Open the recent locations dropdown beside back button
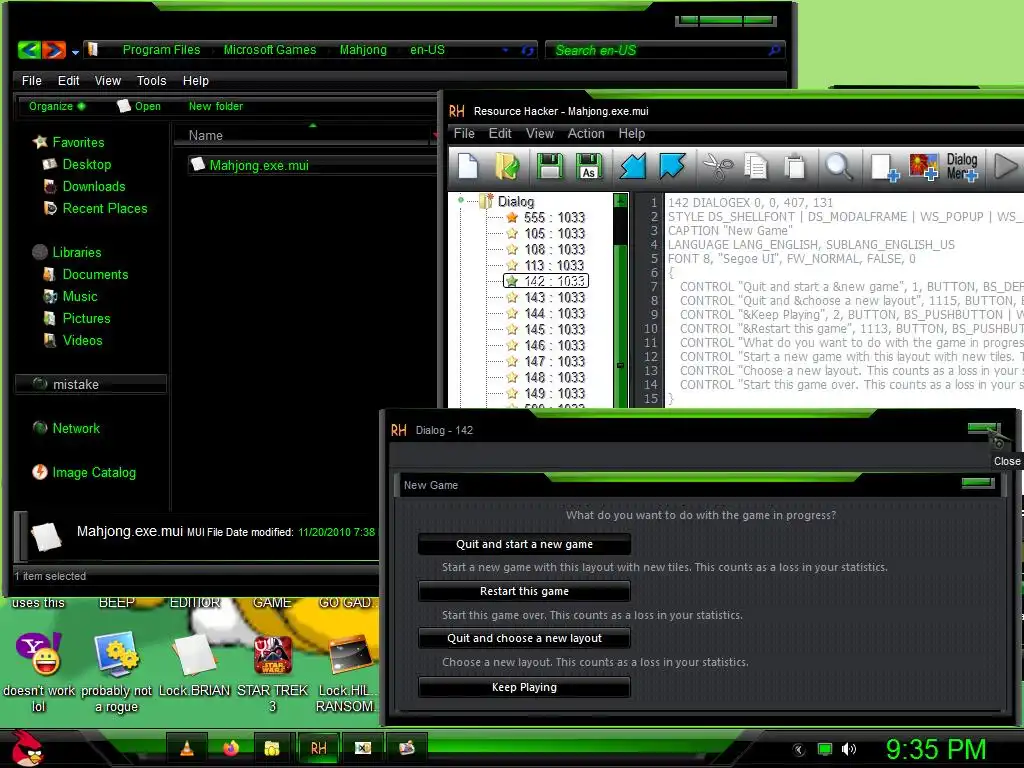Screen dimensions: 1024x768 point(75,52)
